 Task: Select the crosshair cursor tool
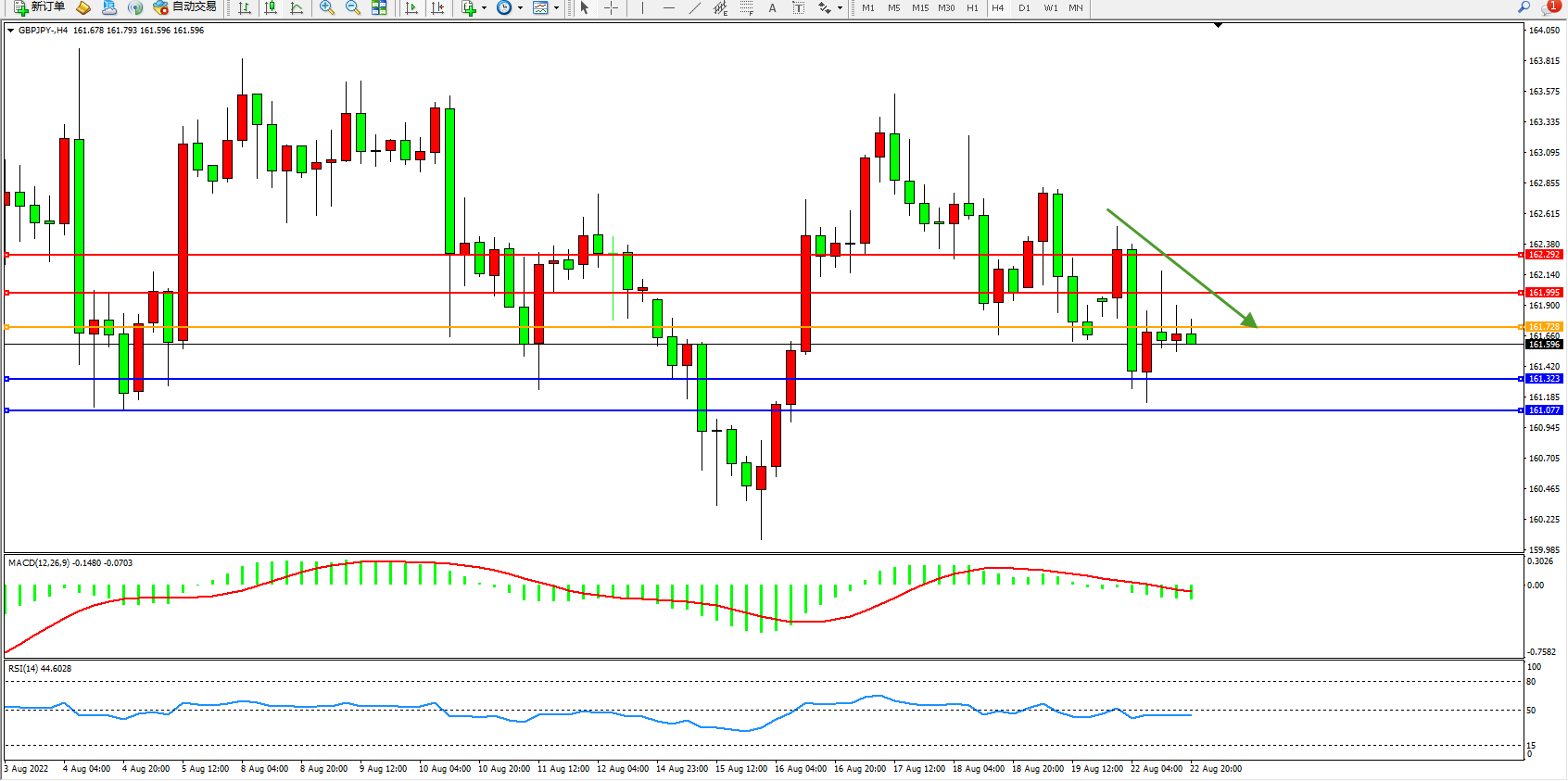coord(612,7)
